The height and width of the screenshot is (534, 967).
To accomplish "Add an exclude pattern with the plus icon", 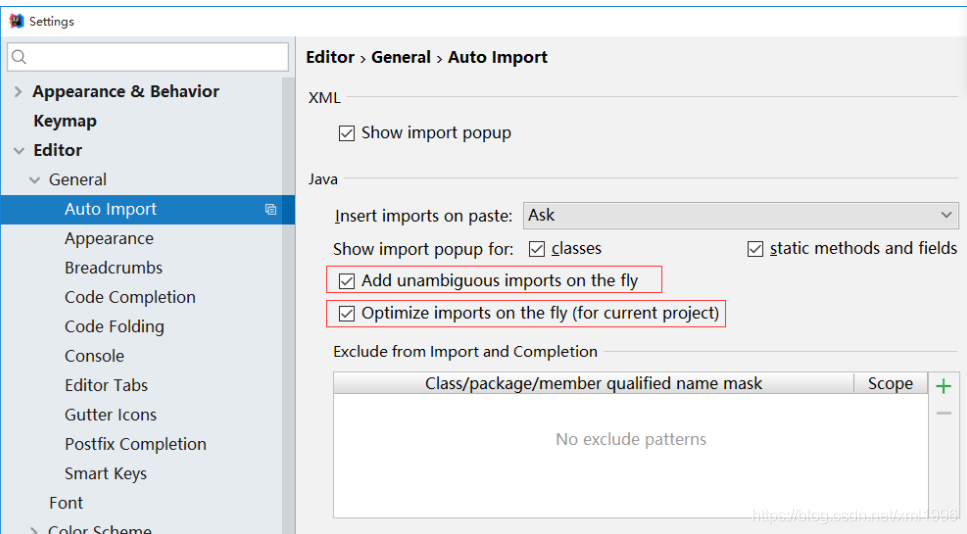I will (944, 386).
